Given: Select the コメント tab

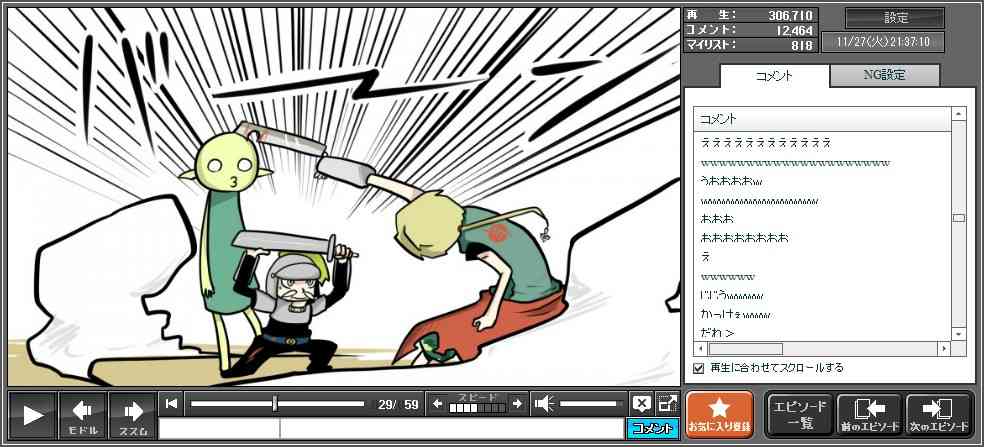Looking at the screenshot, I should point(774,76).
